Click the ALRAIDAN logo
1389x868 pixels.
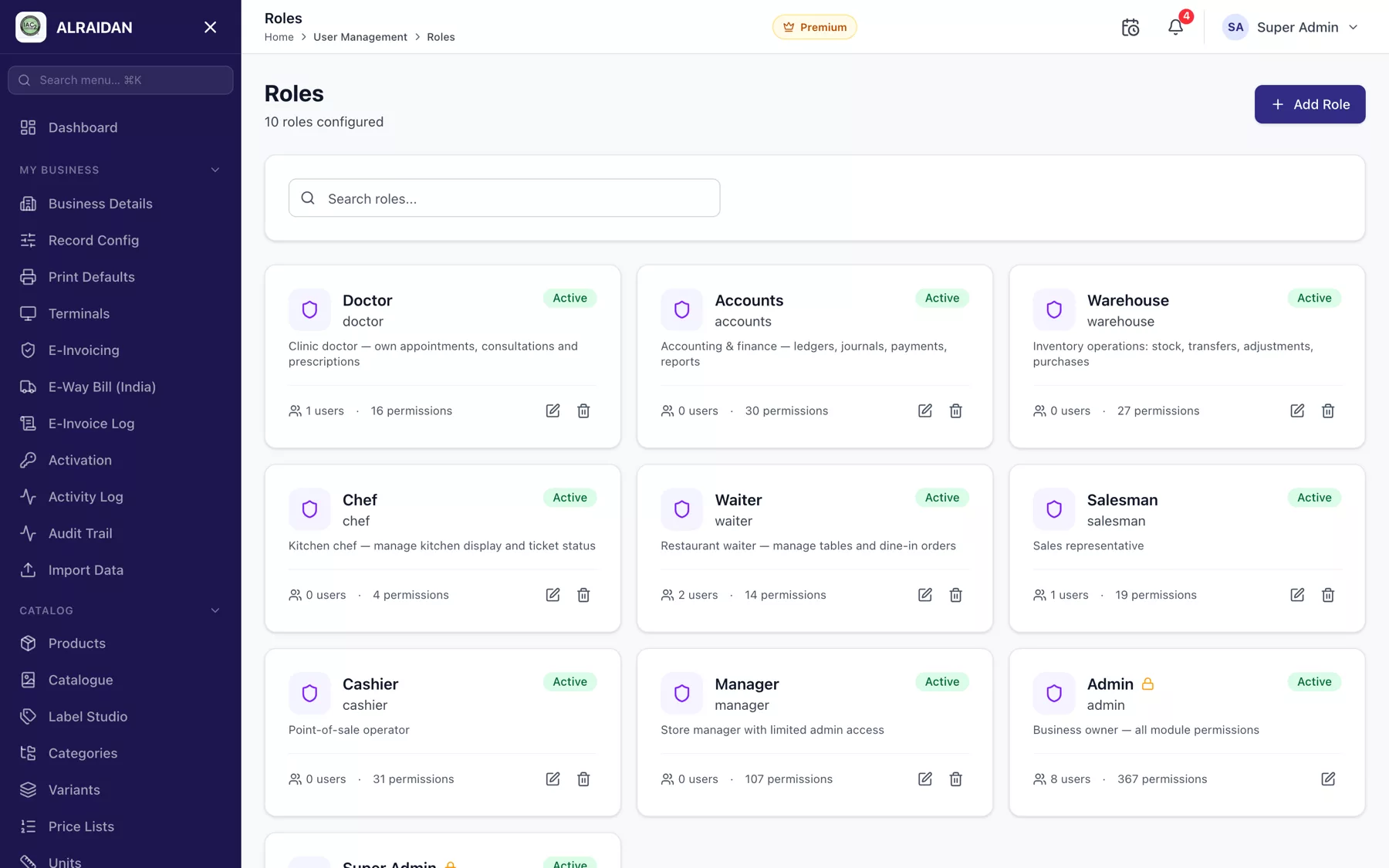tap(31, 27)
